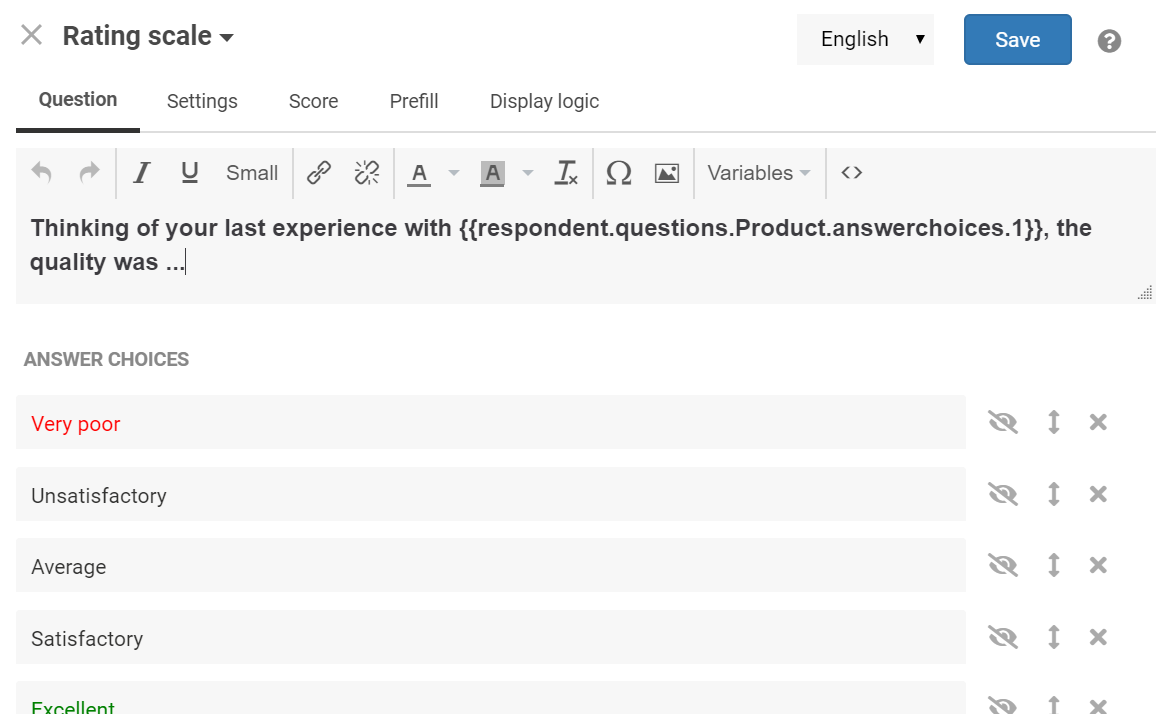Open the Prefill tab
The height and width of the screenshot is (714, 1156).
[x=414, y=101]
